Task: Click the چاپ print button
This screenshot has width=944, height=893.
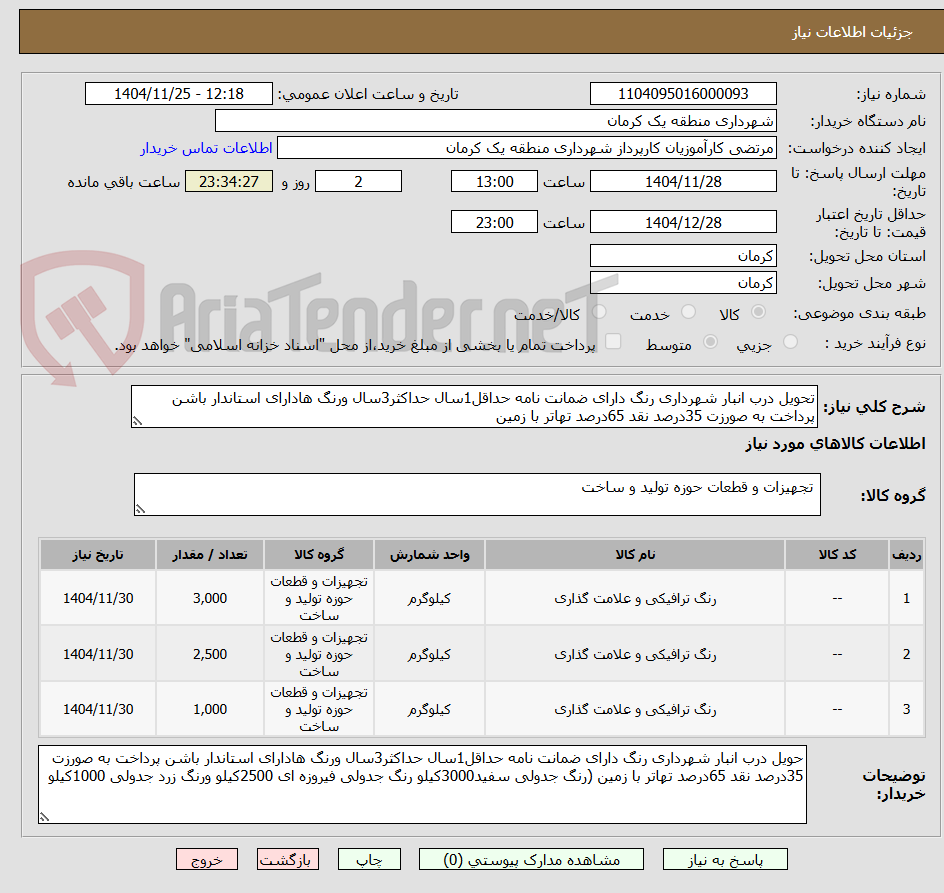Action: click(x=369, y=859)
